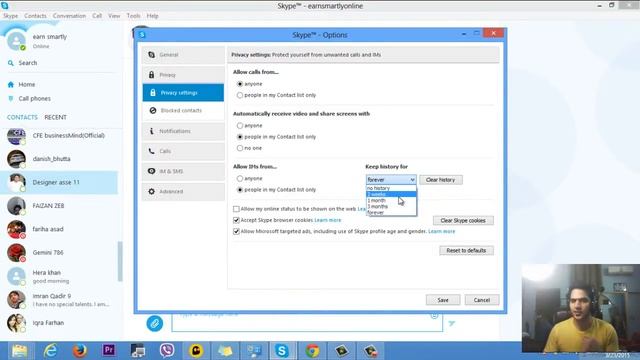
Task: Select 'anyone' for automatically receive video
Action: 240,126
